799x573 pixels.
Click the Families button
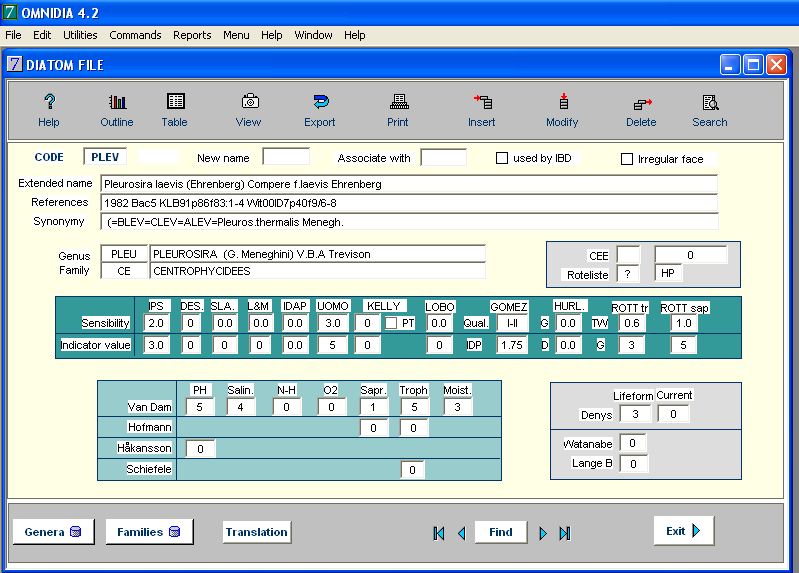click(149, 532)
